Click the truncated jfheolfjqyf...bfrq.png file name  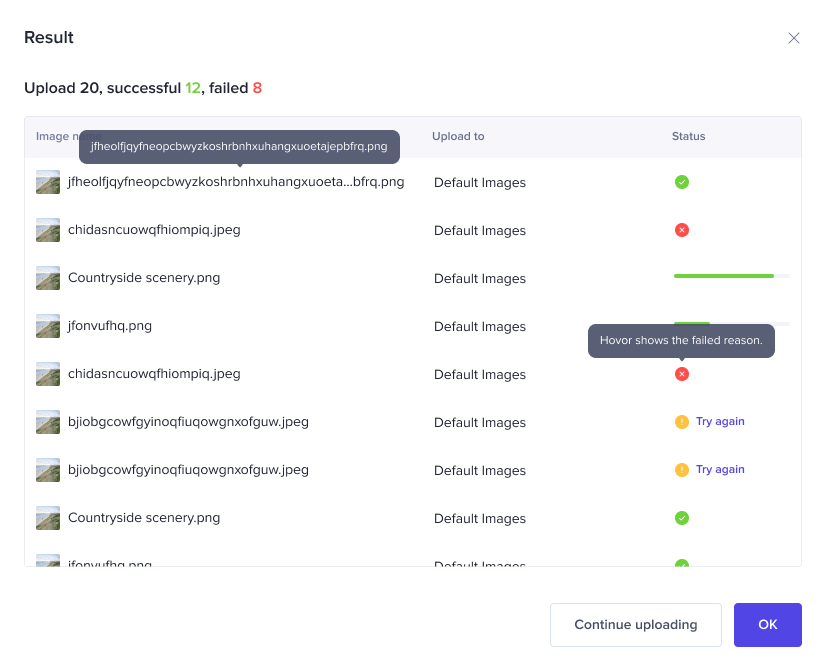236,182
